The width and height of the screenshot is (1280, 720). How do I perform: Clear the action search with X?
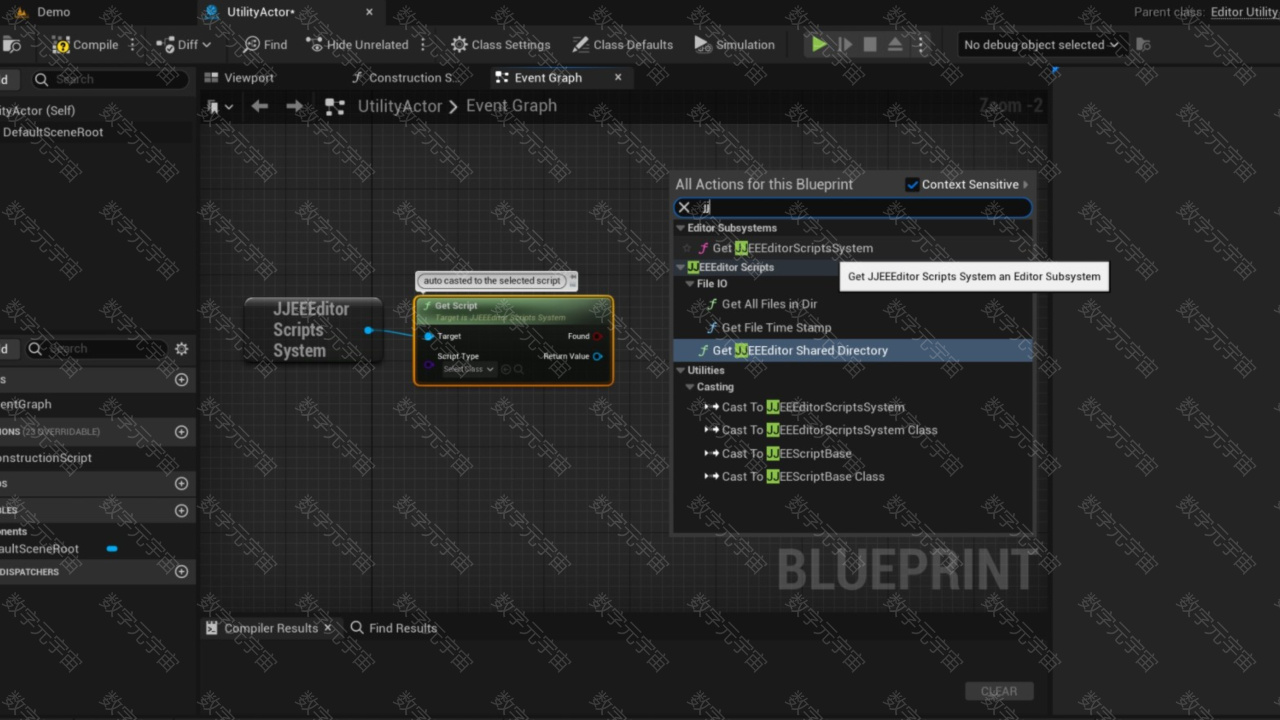(684, 208)
